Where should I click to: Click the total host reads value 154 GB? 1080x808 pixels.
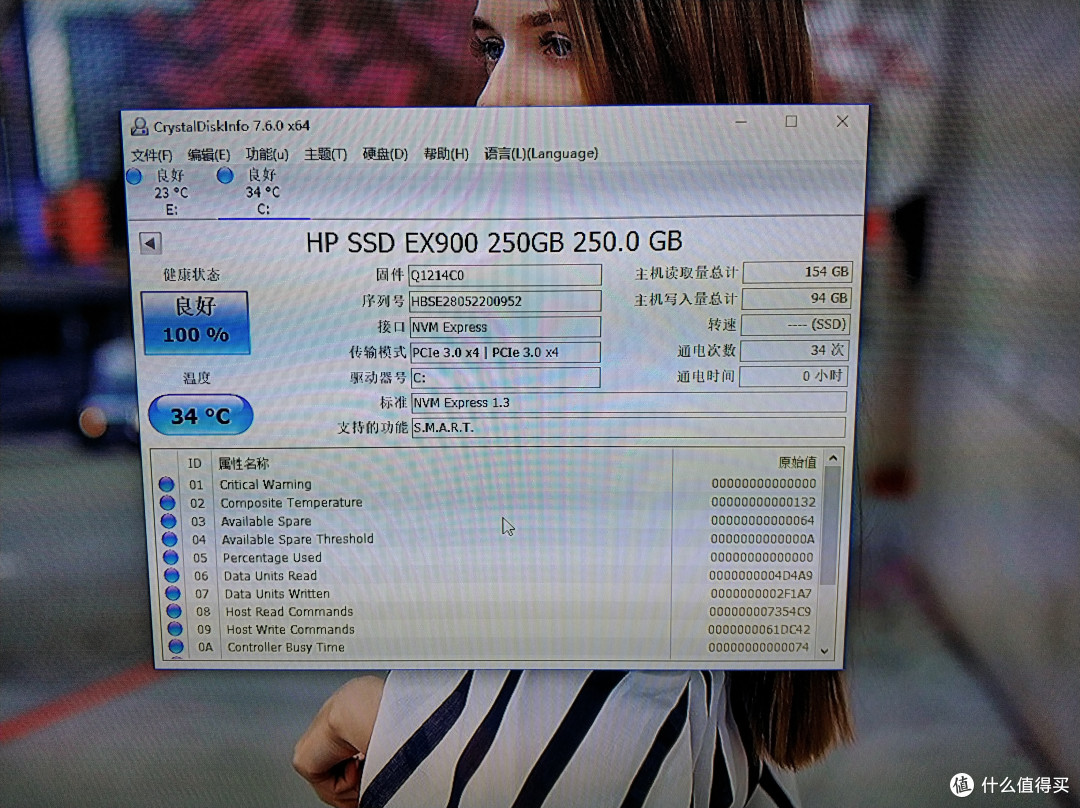click(798, 272)
